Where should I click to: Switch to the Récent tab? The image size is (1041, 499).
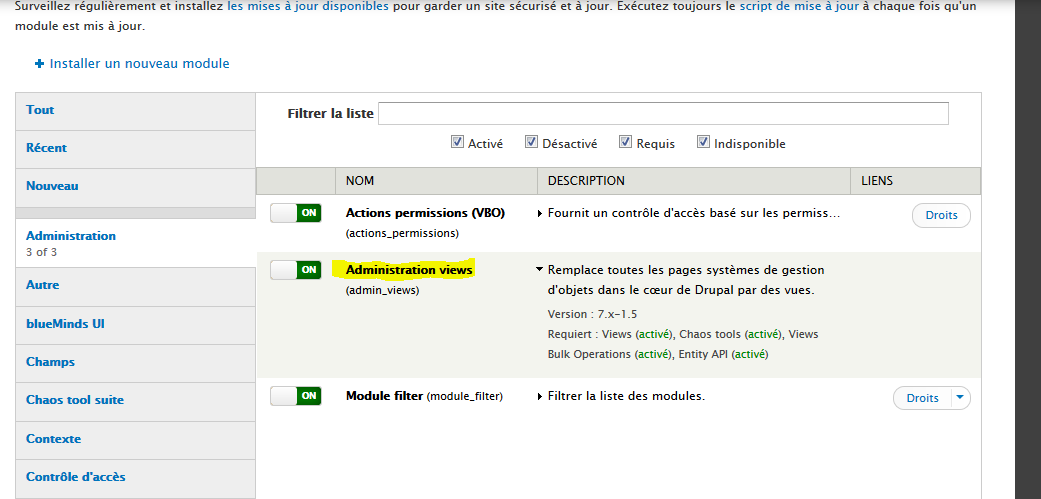point(47,148)
